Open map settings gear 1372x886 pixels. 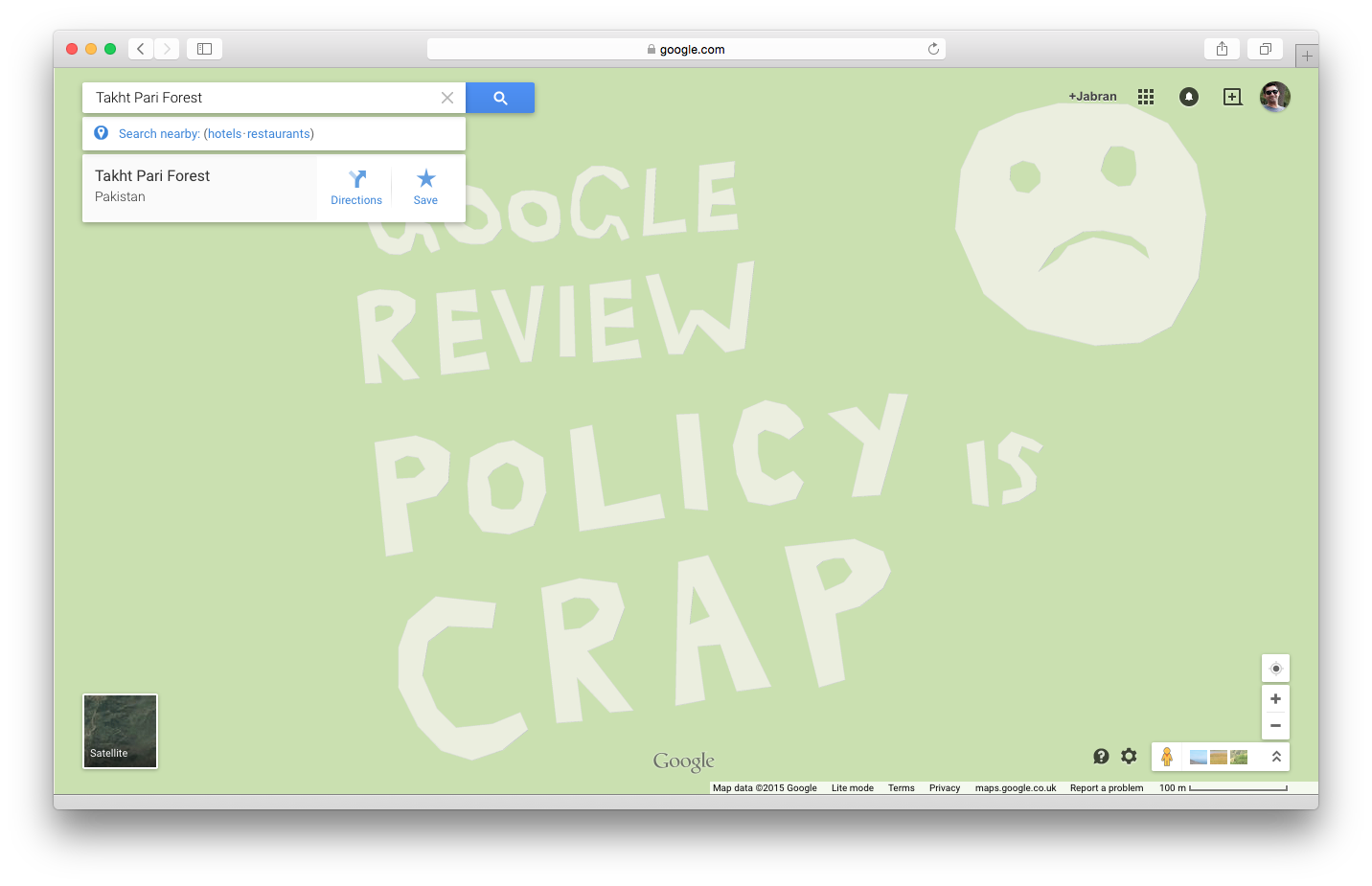coord(1129,757)
